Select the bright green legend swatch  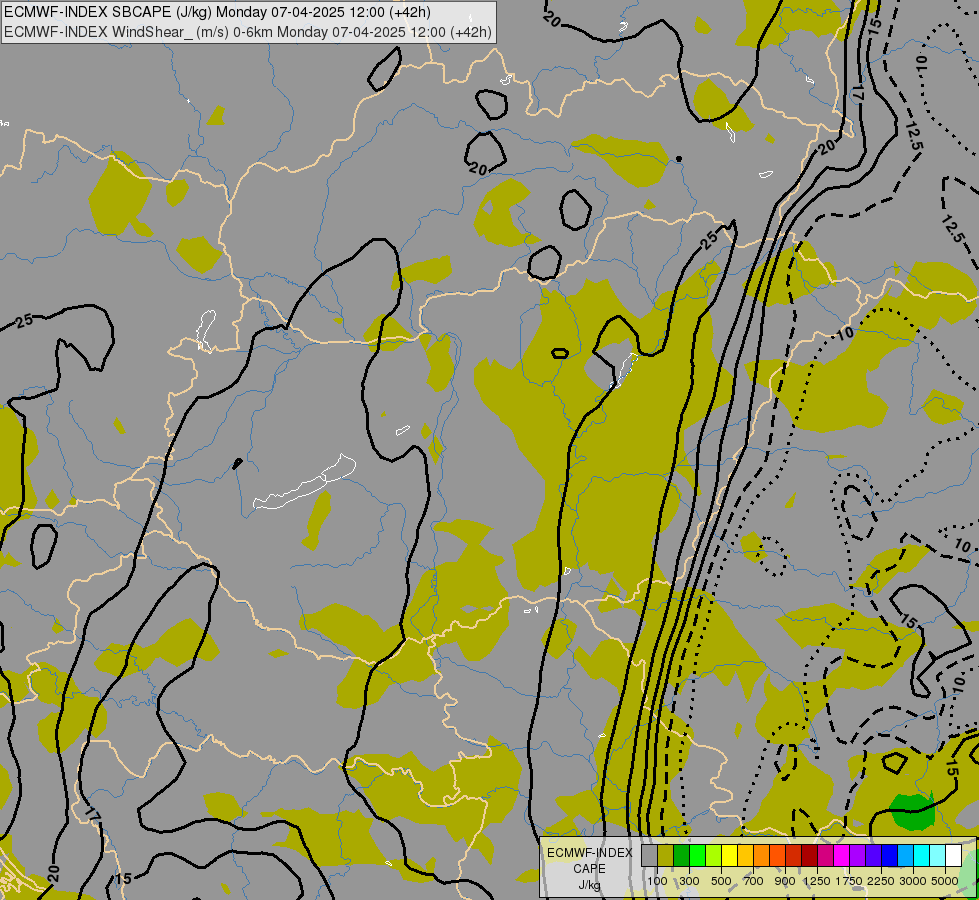pos(698,855)
